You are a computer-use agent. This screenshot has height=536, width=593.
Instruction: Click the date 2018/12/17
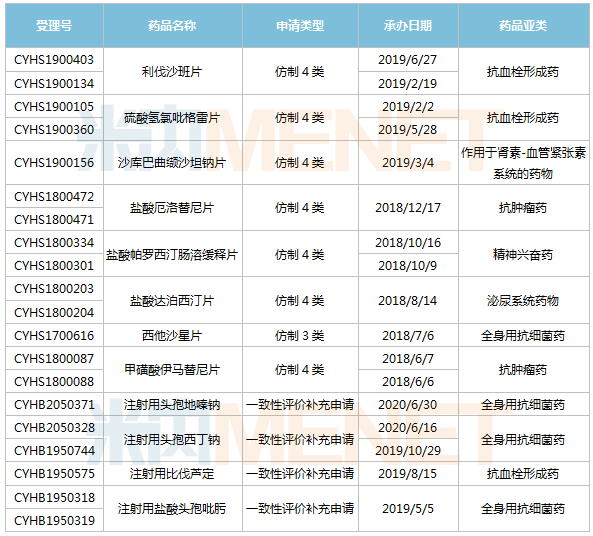(408, 208)
